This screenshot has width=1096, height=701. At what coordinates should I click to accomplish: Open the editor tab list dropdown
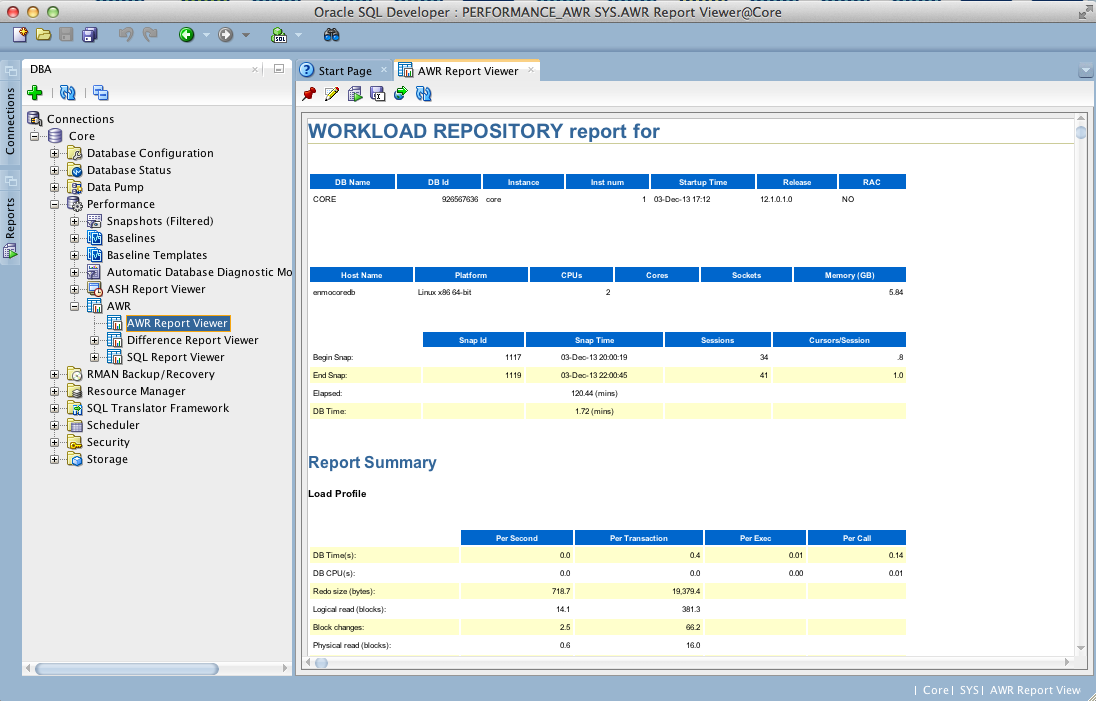click(1086, 70)
